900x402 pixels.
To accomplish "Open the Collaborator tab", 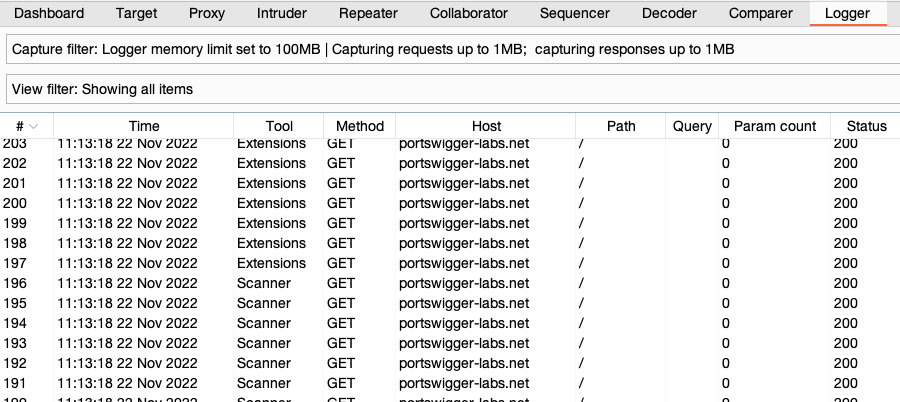I will pos(469,14).
